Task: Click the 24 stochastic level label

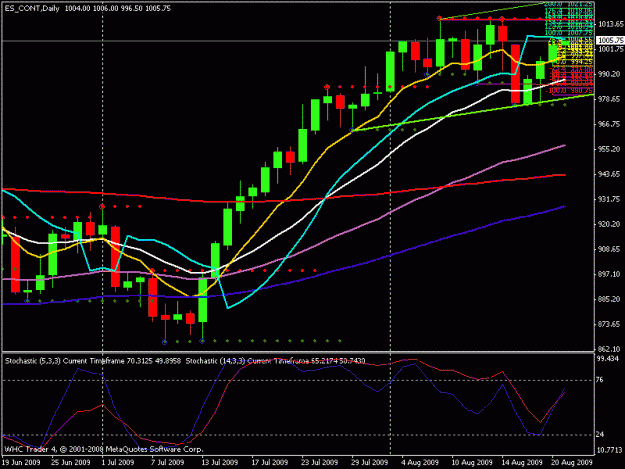Action: [600, 434]
